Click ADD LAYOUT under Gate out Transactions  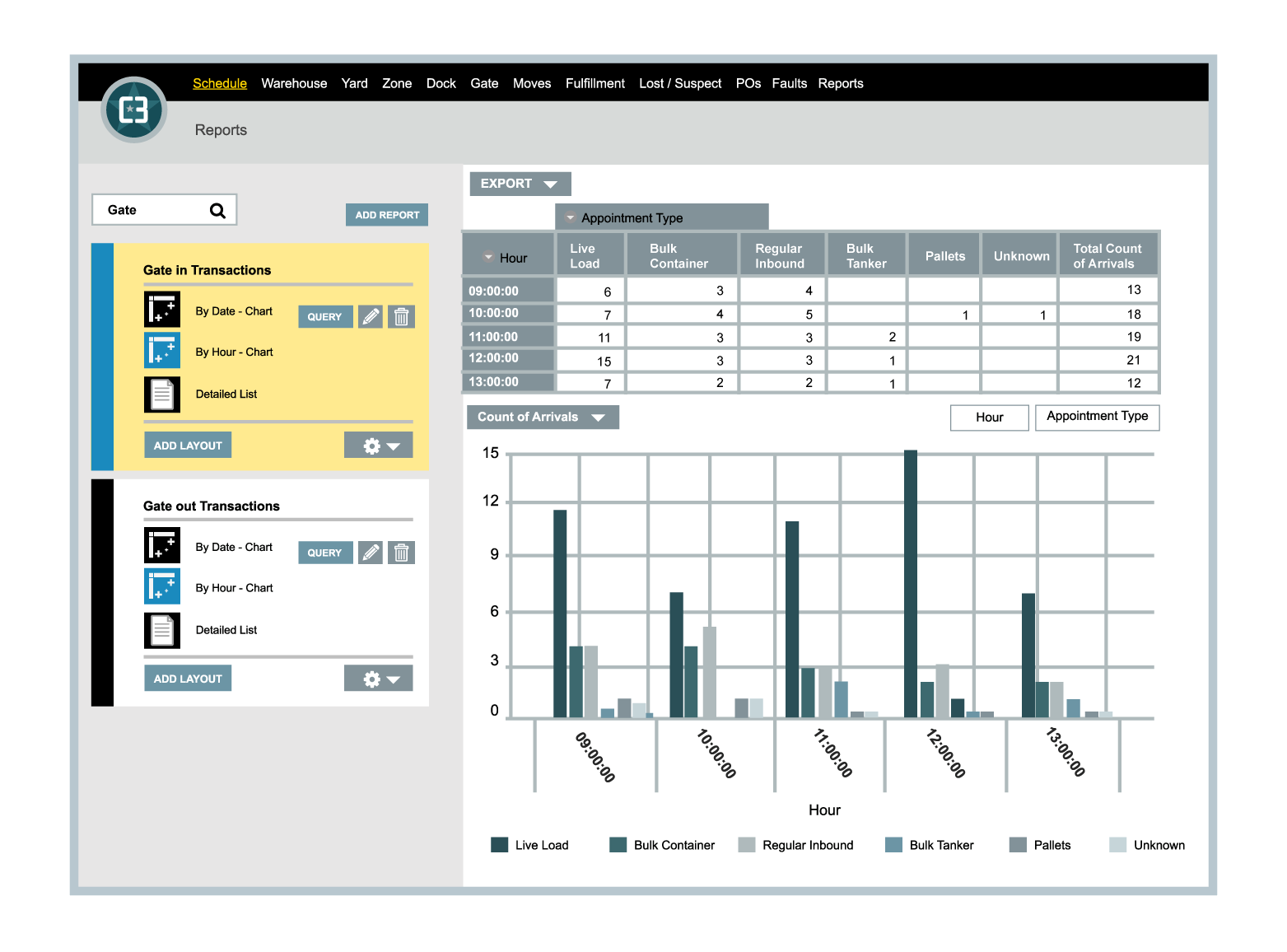(188, 679)
